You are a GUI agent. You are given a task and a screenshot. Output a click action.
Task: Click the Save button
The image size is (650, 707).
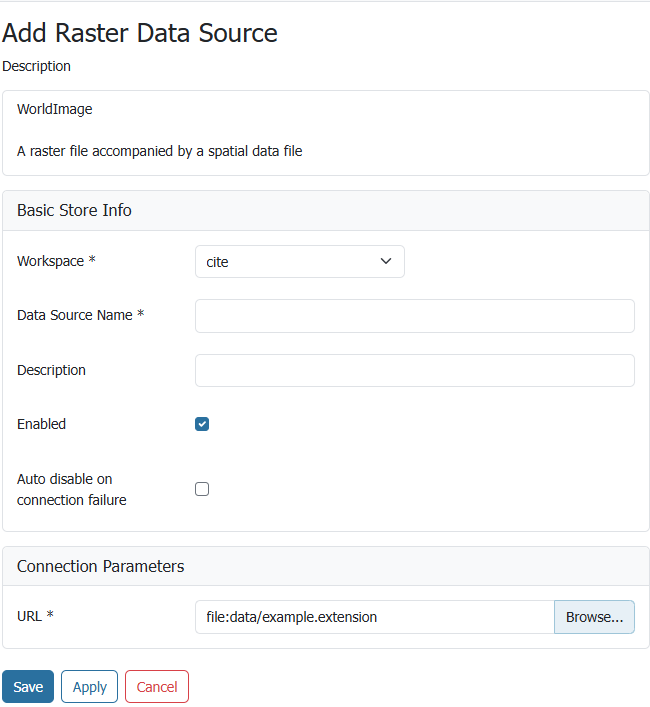click(28, 687)
